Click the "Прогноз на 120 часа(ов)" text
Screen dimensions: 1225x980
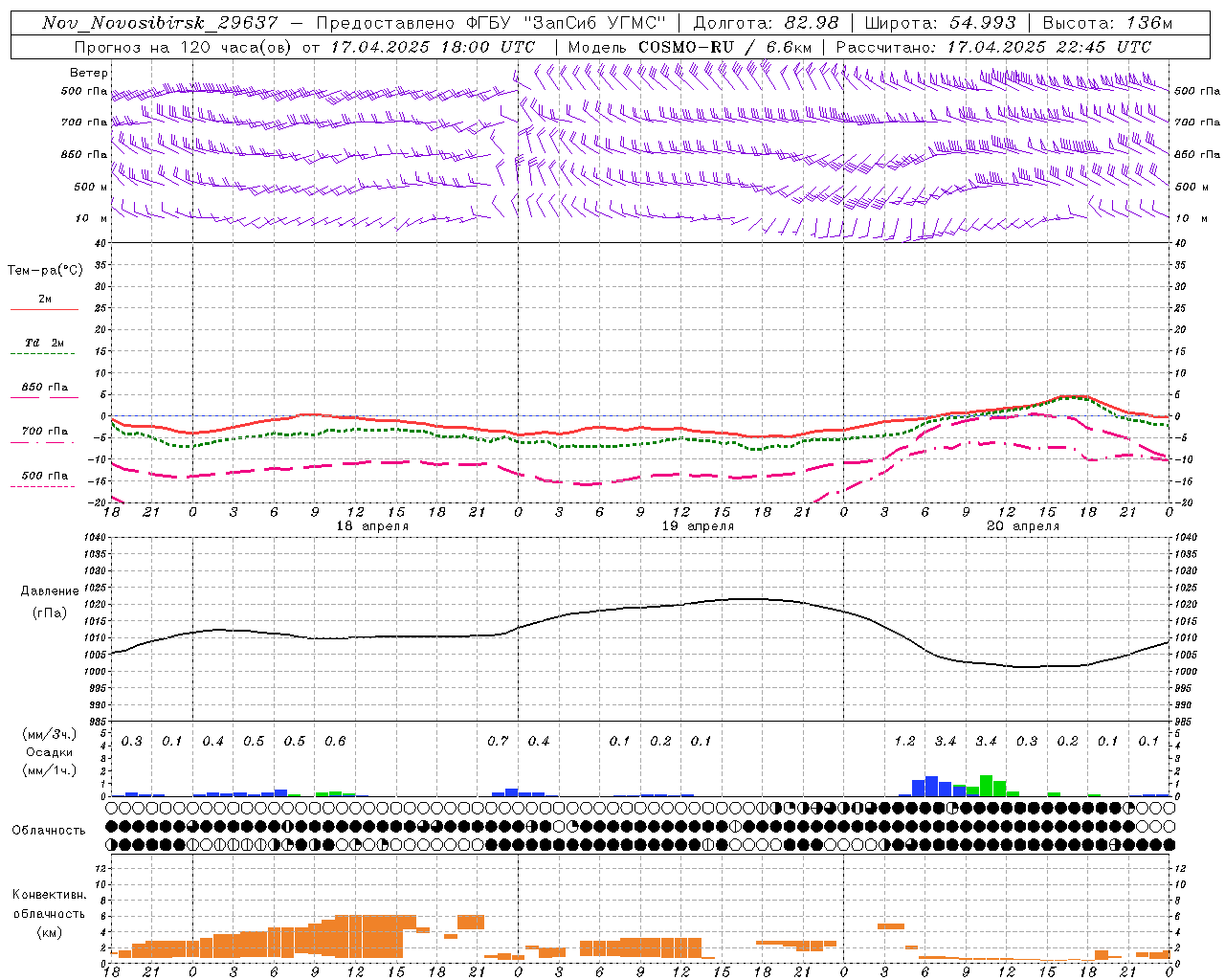pos(184,47)
